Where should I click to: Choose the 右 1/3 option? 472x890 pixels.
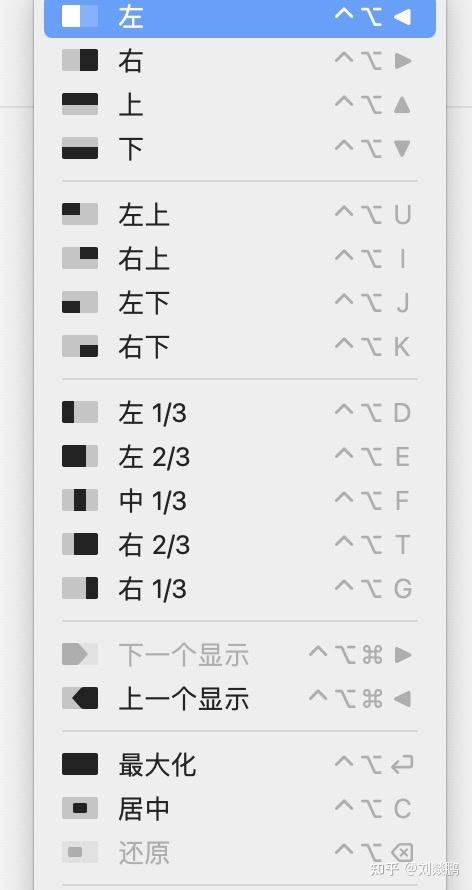[x=239, y=588]
